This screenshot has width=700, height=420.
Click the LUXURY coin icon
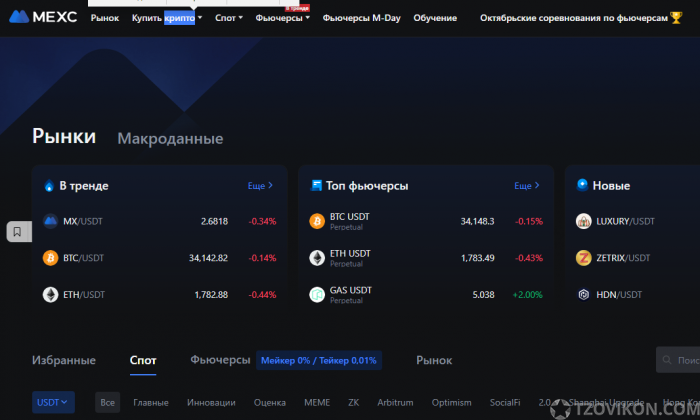point(583,221)
